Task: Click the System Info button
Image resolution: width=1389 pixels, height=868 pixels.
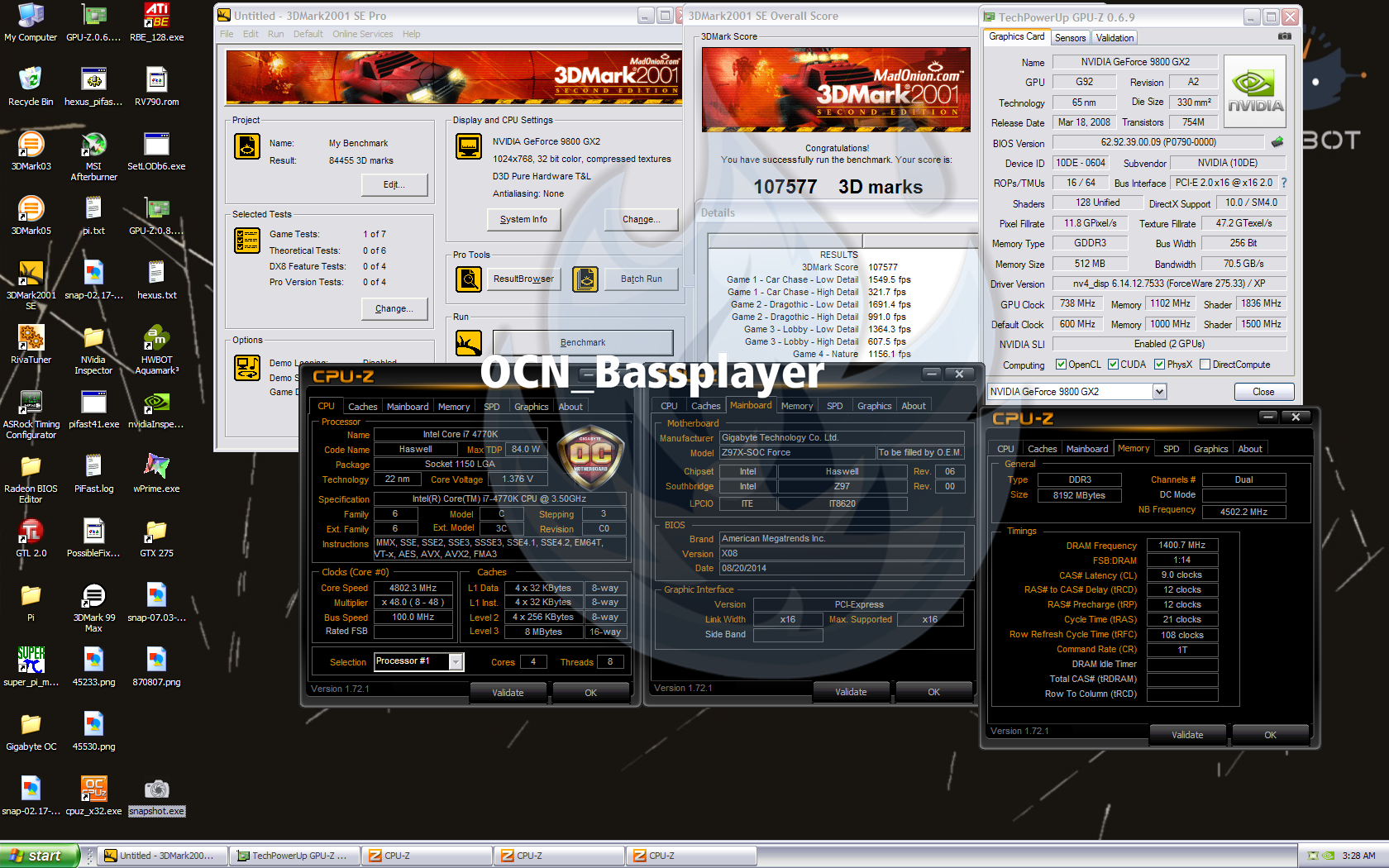Action: (x=523, y=219)
